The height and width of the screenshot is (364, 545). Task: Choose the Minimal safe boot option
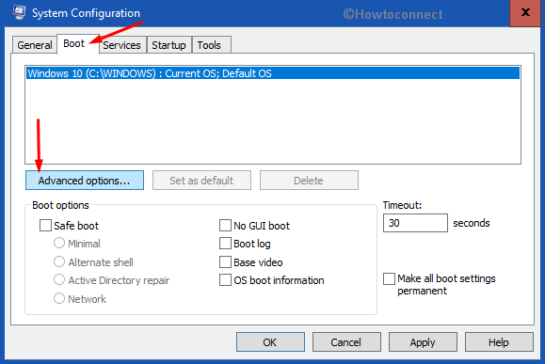(59, 243)
